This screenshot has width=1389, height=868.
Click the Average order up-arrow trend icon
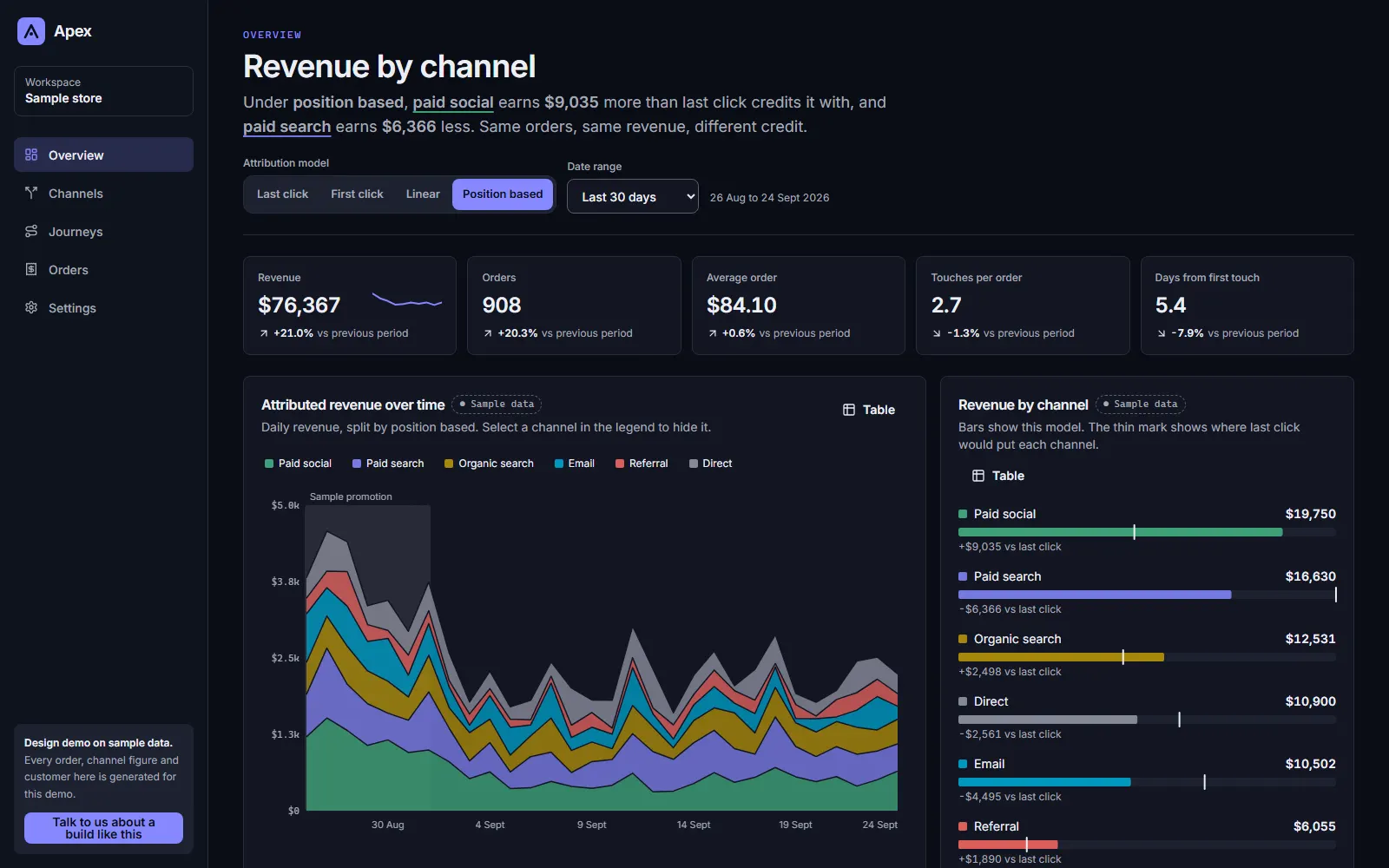pos(713,333)
